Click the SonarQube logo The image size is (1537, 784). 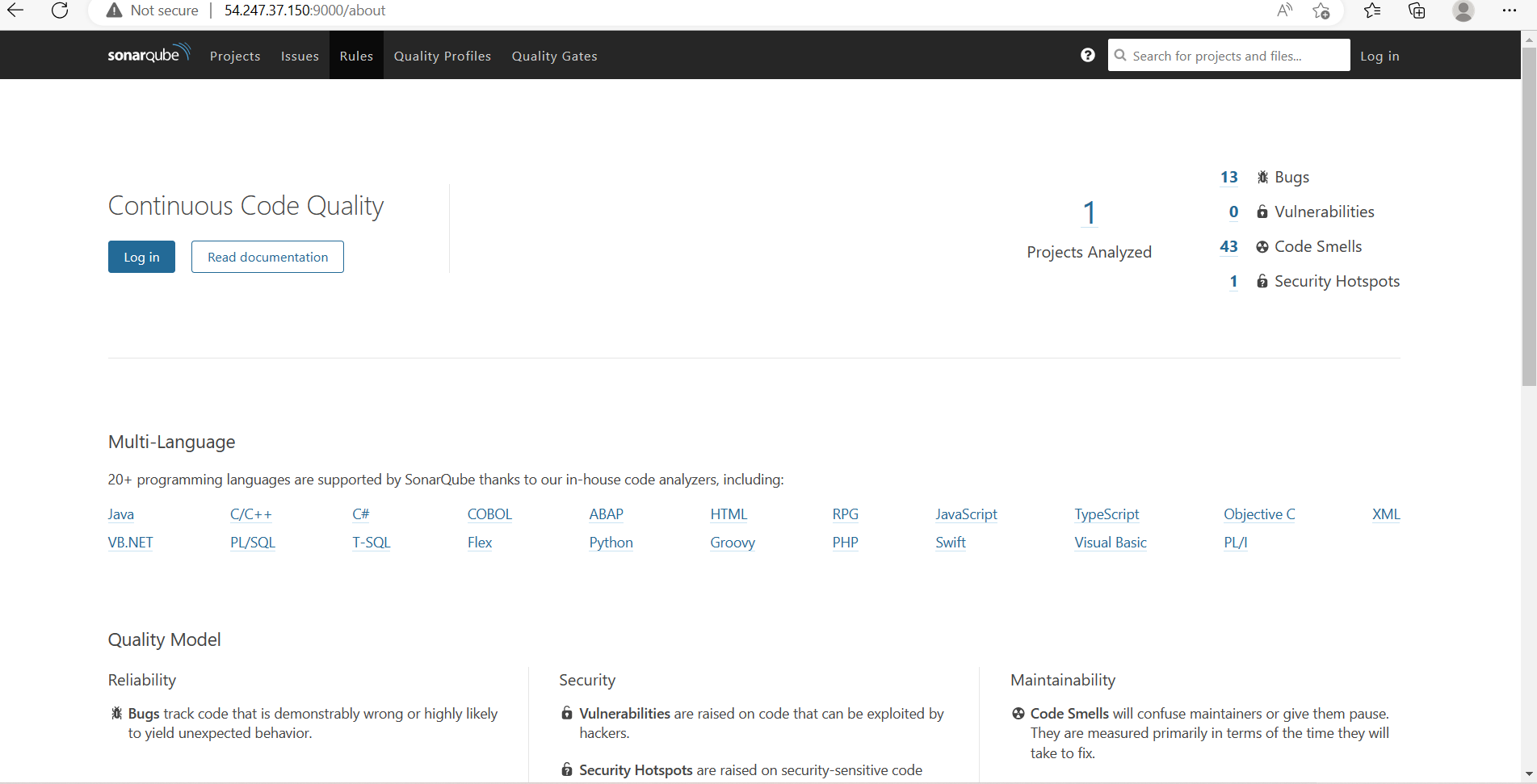pos(149,53)
